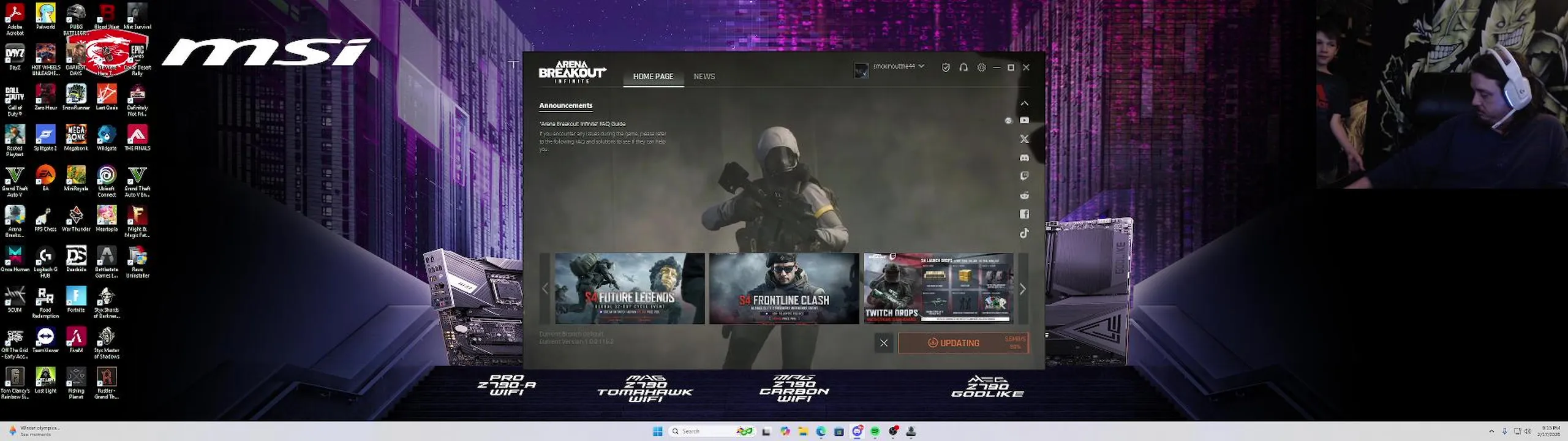Open the Discord link in launcher sidebar
The width and height of the screenshot is (1568, 441).
(1024, 158)
